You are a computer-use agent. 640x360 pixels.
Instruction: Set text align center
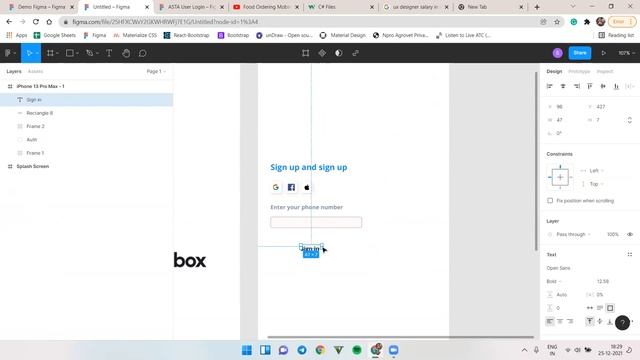560,321
